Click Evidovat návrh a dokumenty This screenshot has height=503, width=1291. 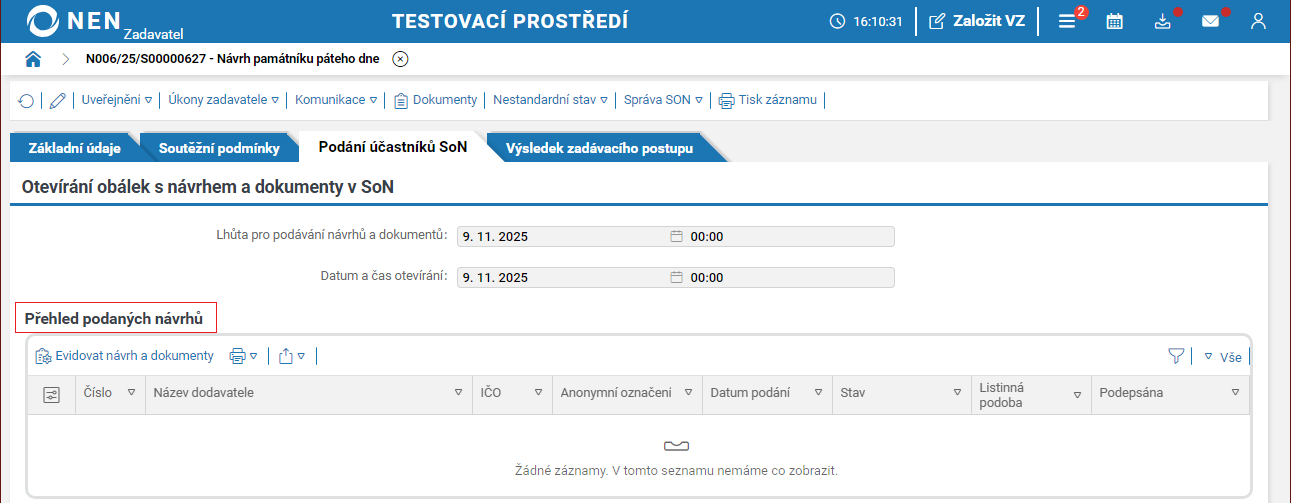125,356
